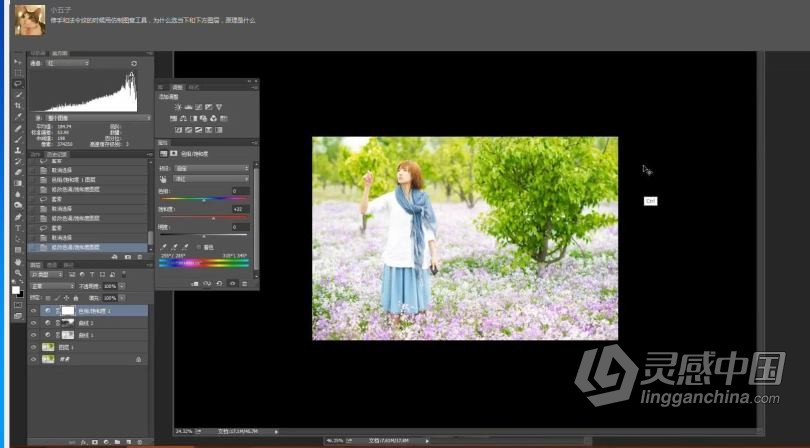Viewport: 810px width, 448px height.
Task: Delete the adjustment via Properties trash icon
Action: pyautogui.click(x=245, y=284)
